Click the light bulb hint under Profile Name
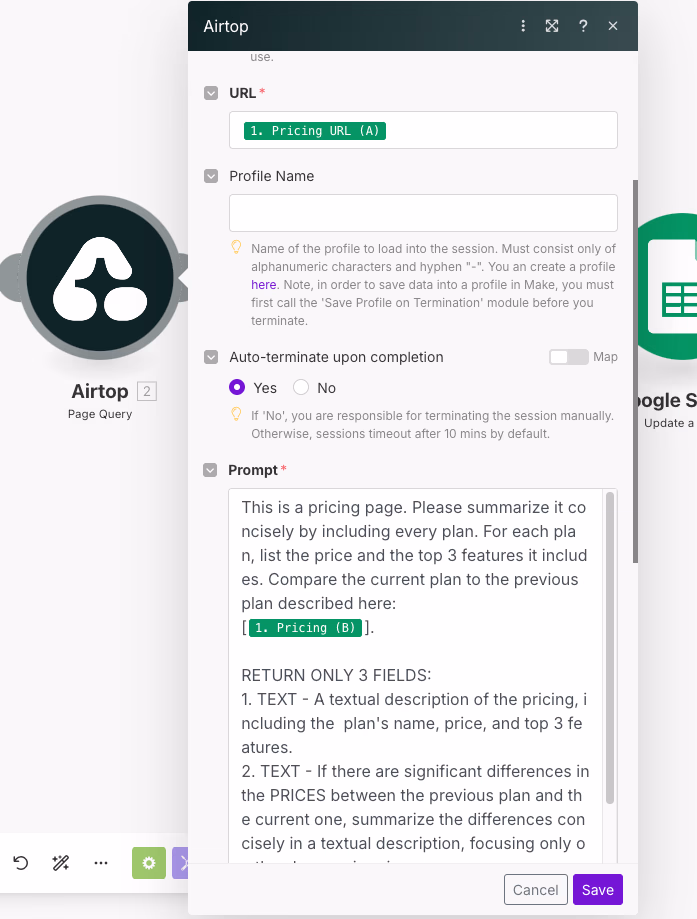The width and height of the screenshot is (697, 919). point(236,247)
